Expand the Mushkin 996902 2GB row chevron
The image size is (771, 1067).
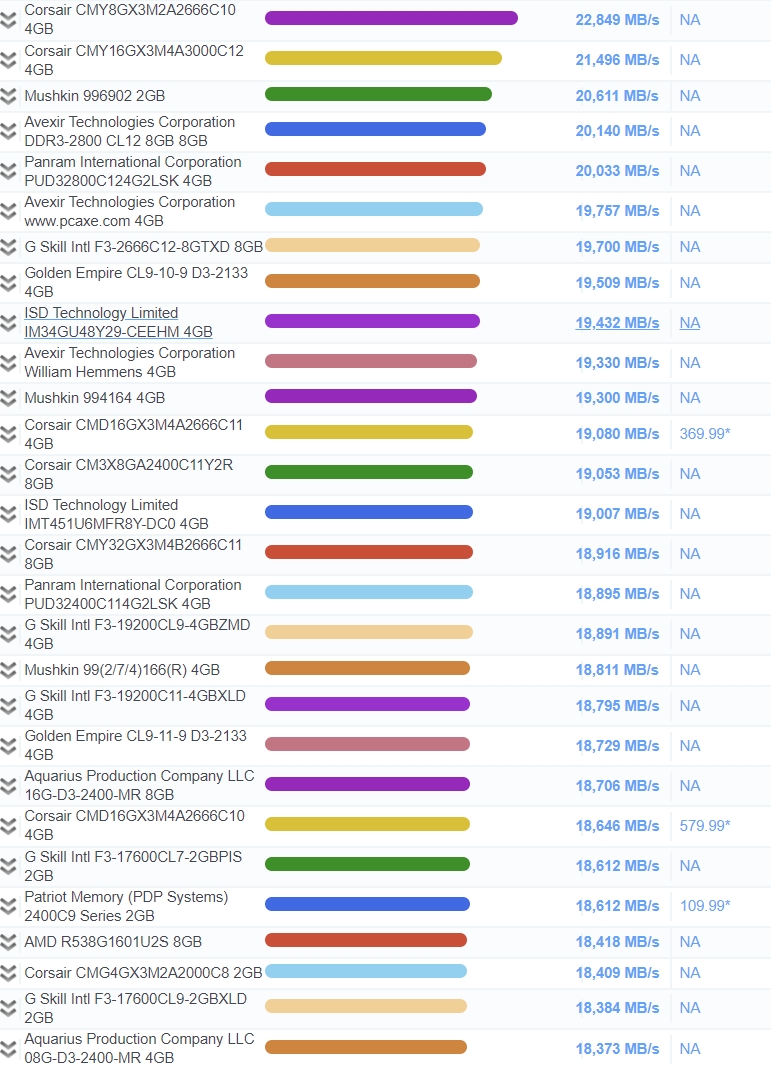[8, 96]
